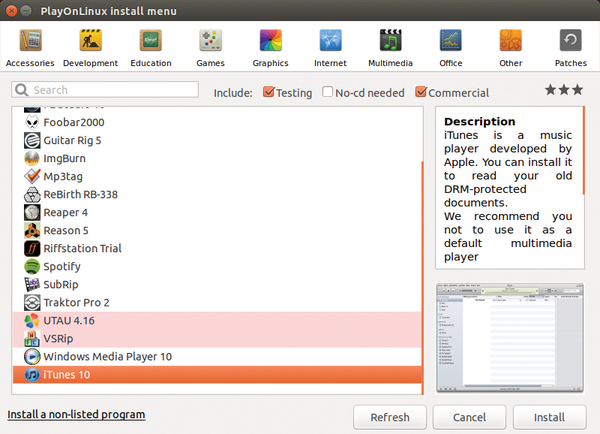Select Foobar2000 text in the list
Viewport: 600px width, 434px height.
pyautogui.click(x=74, y=122)
